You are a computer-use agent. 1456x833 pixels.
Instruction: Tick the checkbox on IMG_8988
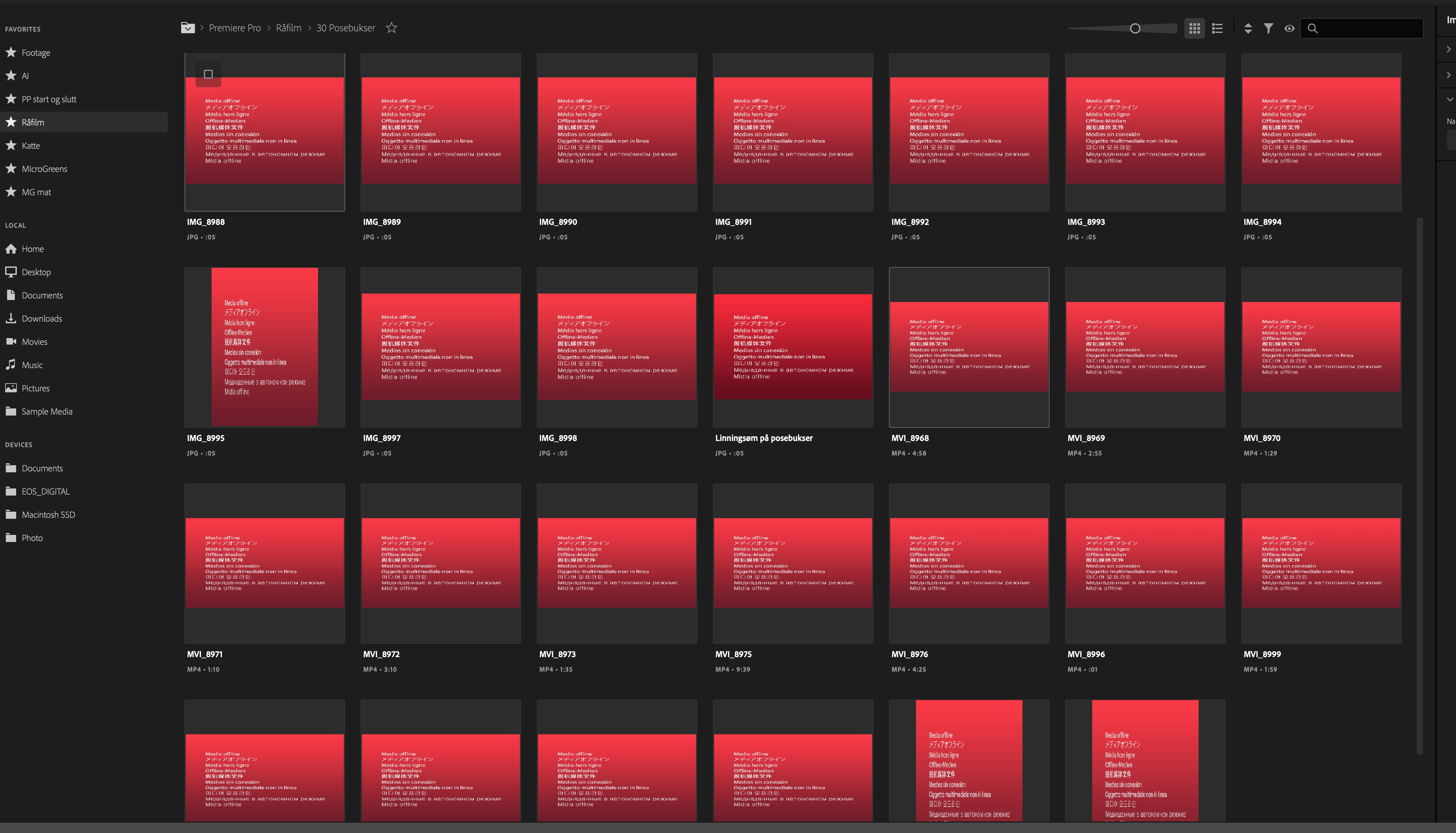click(x=208, y=75)
